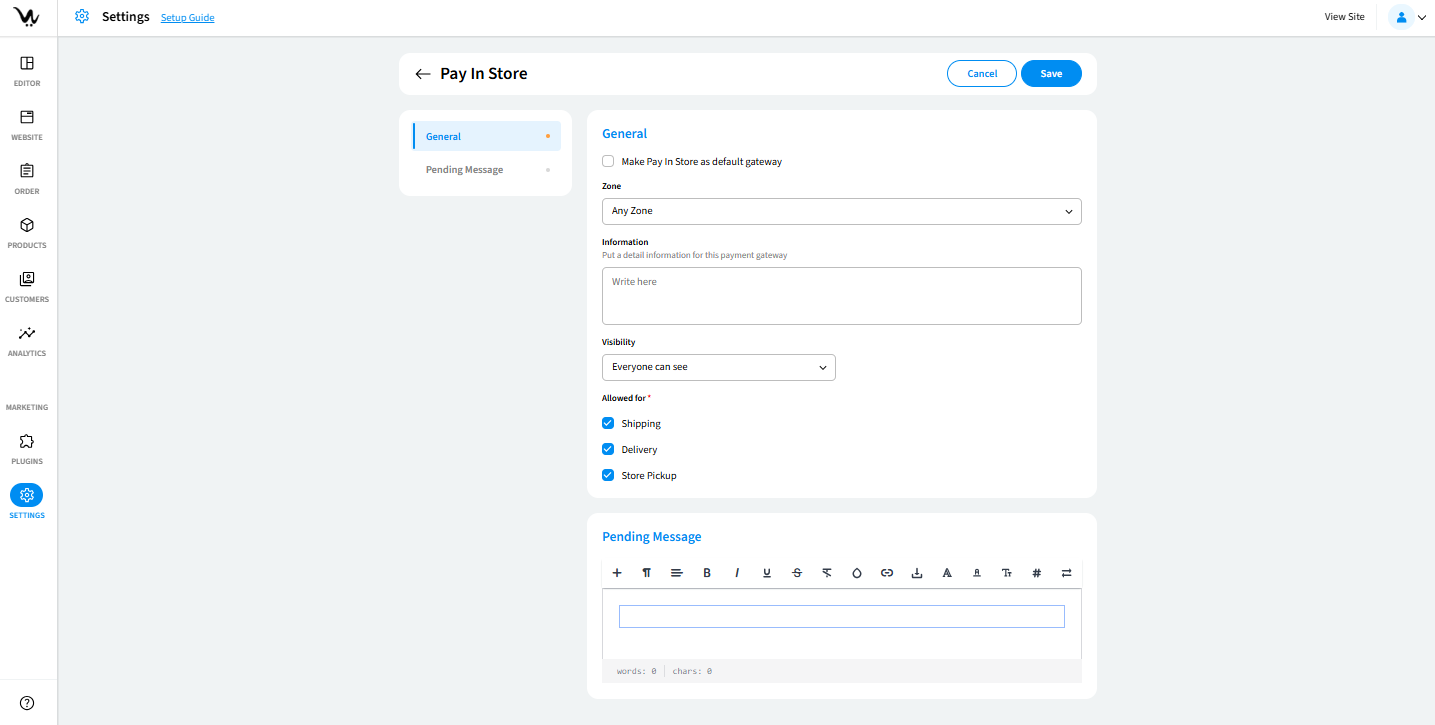Click the underline icon in editor toolbar
The image size is (1435, 725).
[x=767, y=573]
